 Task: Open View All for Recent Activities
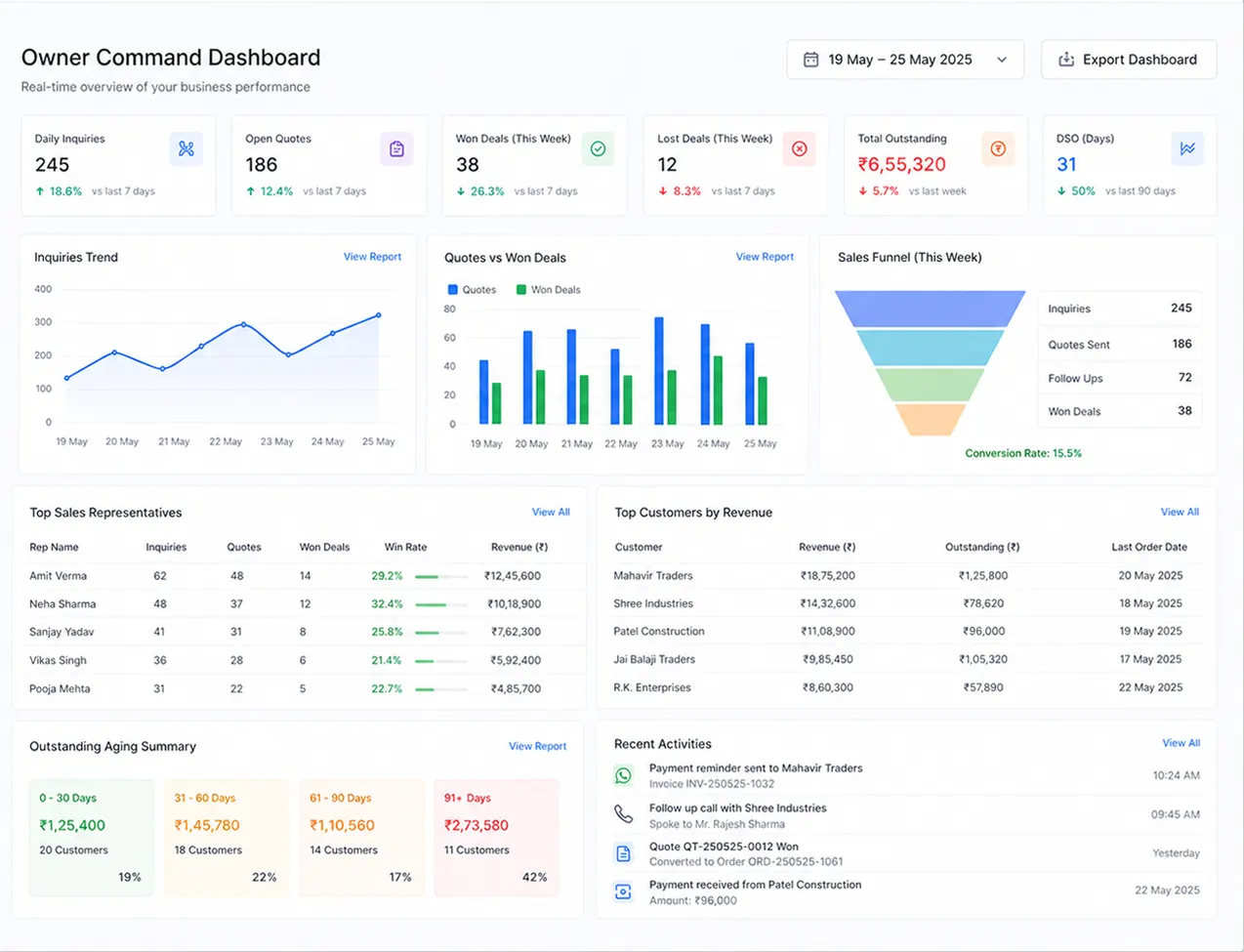click(x=1181, y=743)
